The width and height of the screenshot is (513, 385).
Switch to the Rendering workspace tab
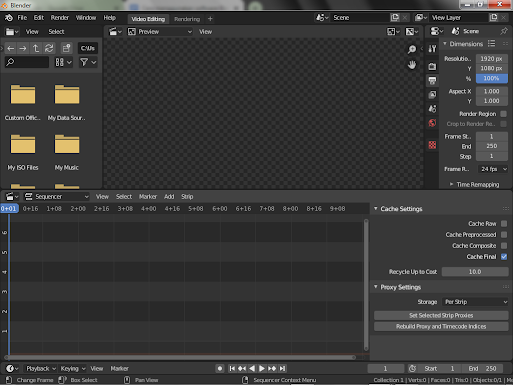pyautogui.click(x=187, y=19)
